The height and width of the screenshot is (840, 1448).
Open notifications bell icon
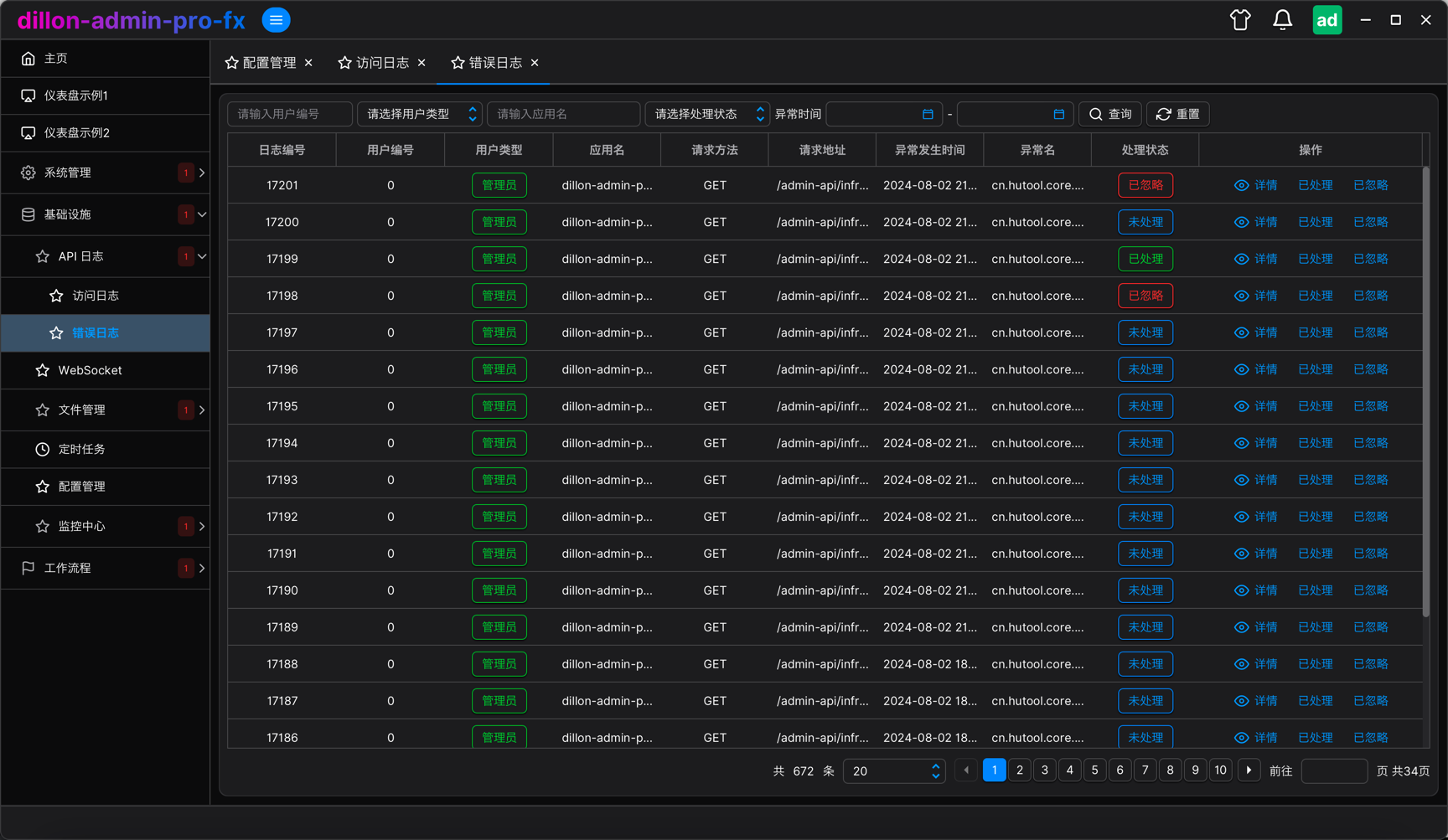pyautogui.click(x=1282, y=20)
